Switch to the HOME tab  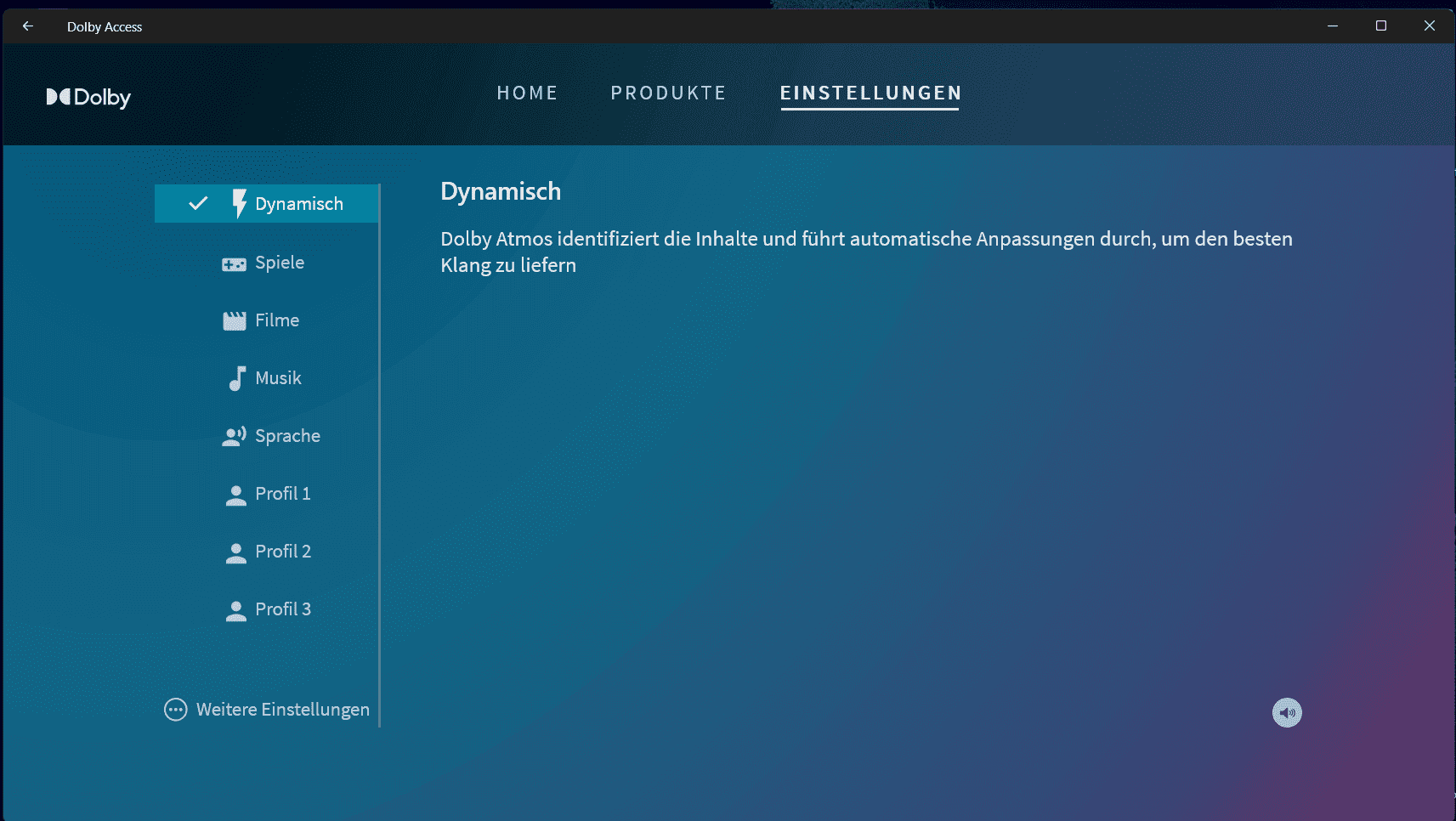(527, 93)
